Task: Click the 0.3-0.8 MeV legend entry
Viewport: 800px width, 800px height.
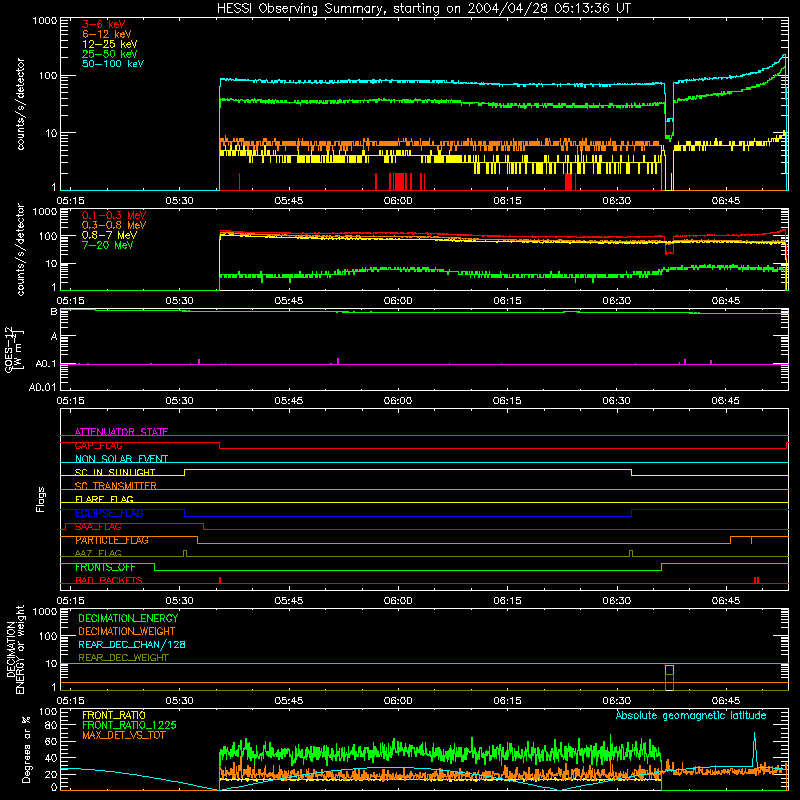Action: (x=114, y=225)
